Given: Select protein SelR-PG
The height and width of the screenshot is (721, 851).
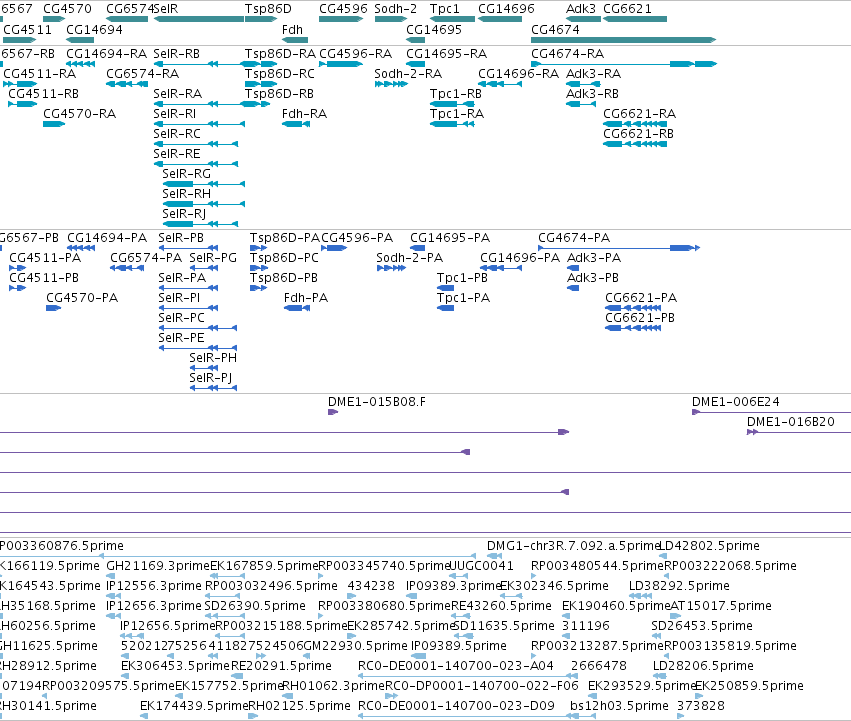Looking at the screenshot, I should [x=213, y=258].
